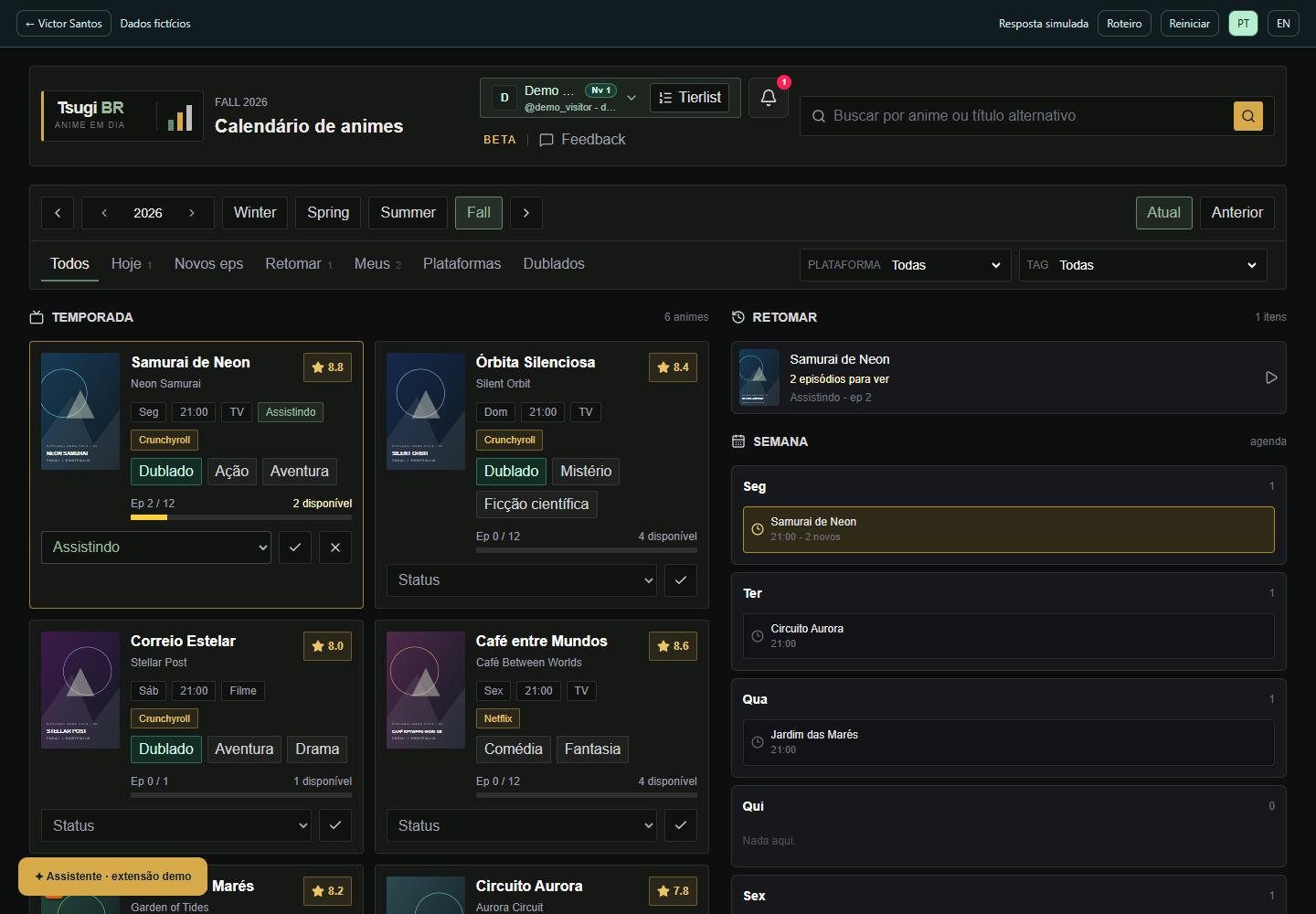The height and width of the screenshot is (914, 1316).
Task: Open the Dublados tab
Action: (554, 264)
